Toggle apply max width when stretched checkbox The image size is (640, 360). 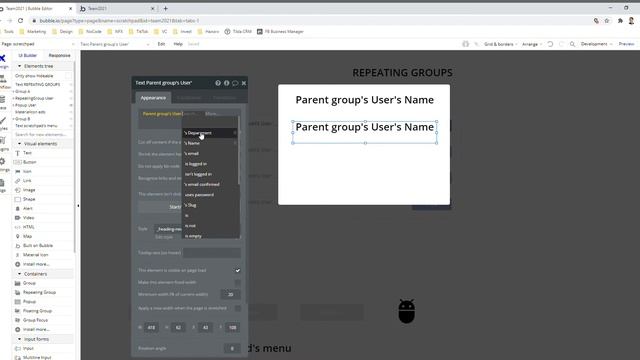coord(238,308)
